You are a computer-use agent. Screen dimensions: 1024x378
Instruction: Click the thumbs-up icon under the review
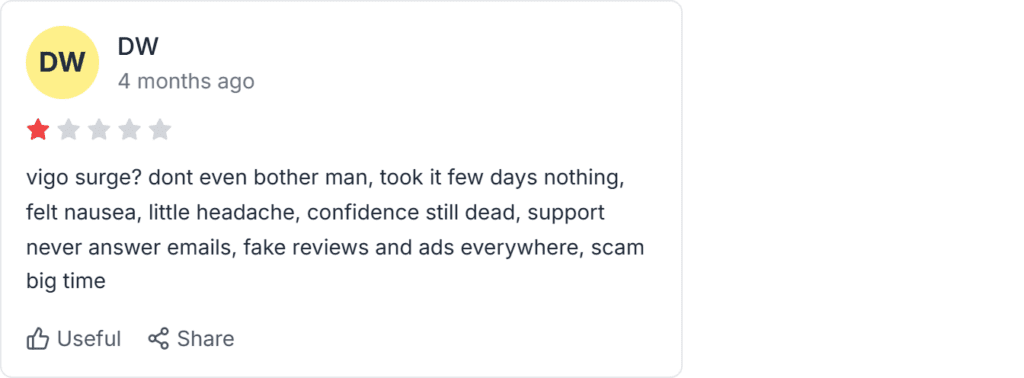(x=38, y=339)
